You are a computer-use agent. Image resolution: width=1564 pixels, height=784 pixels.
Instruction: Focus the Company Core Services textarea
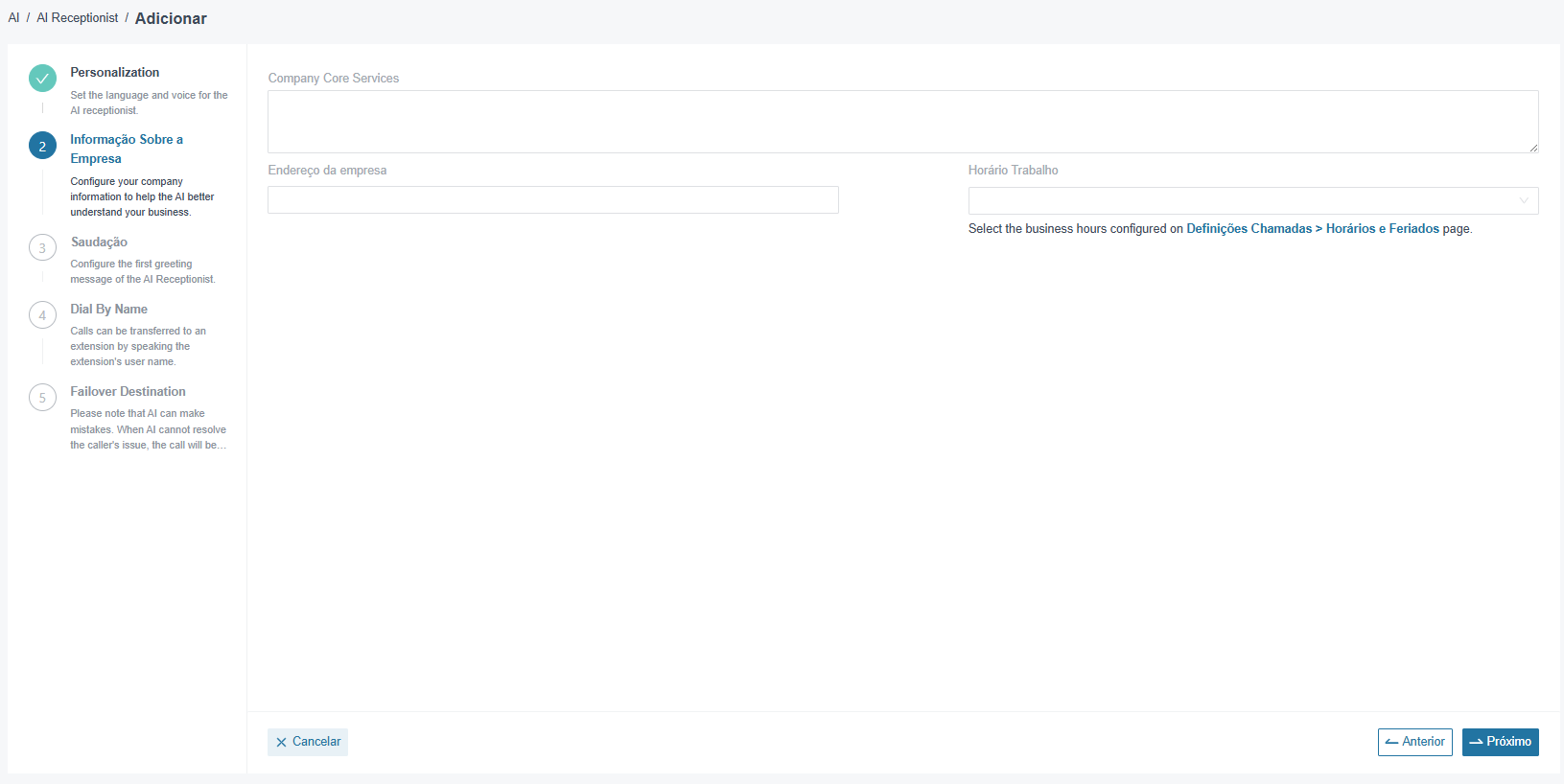903,122
